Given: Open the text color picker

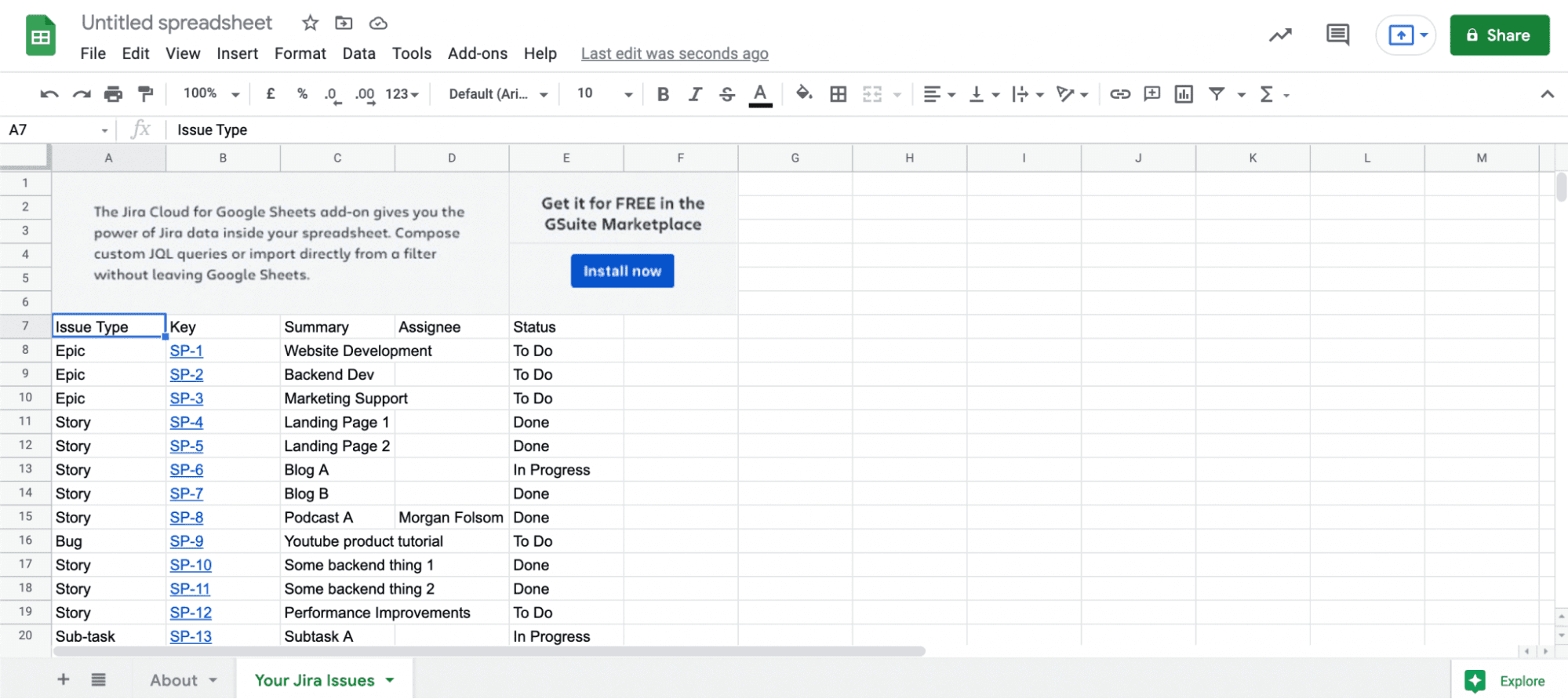Looking at the screenshot, I should click(760, 95).
